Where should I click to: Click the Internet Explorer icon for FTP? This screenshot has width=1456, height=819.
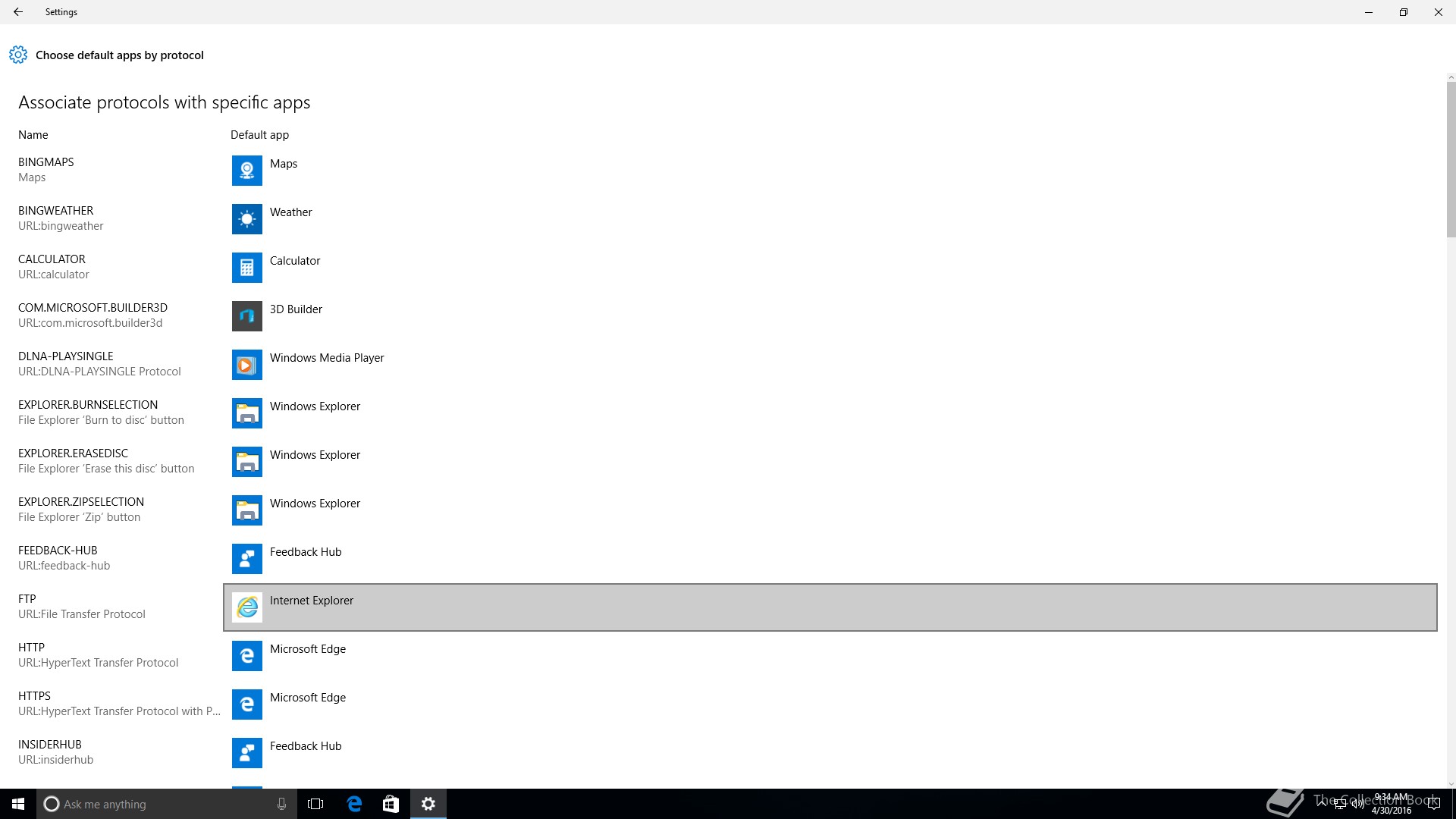tap(246, 607)
